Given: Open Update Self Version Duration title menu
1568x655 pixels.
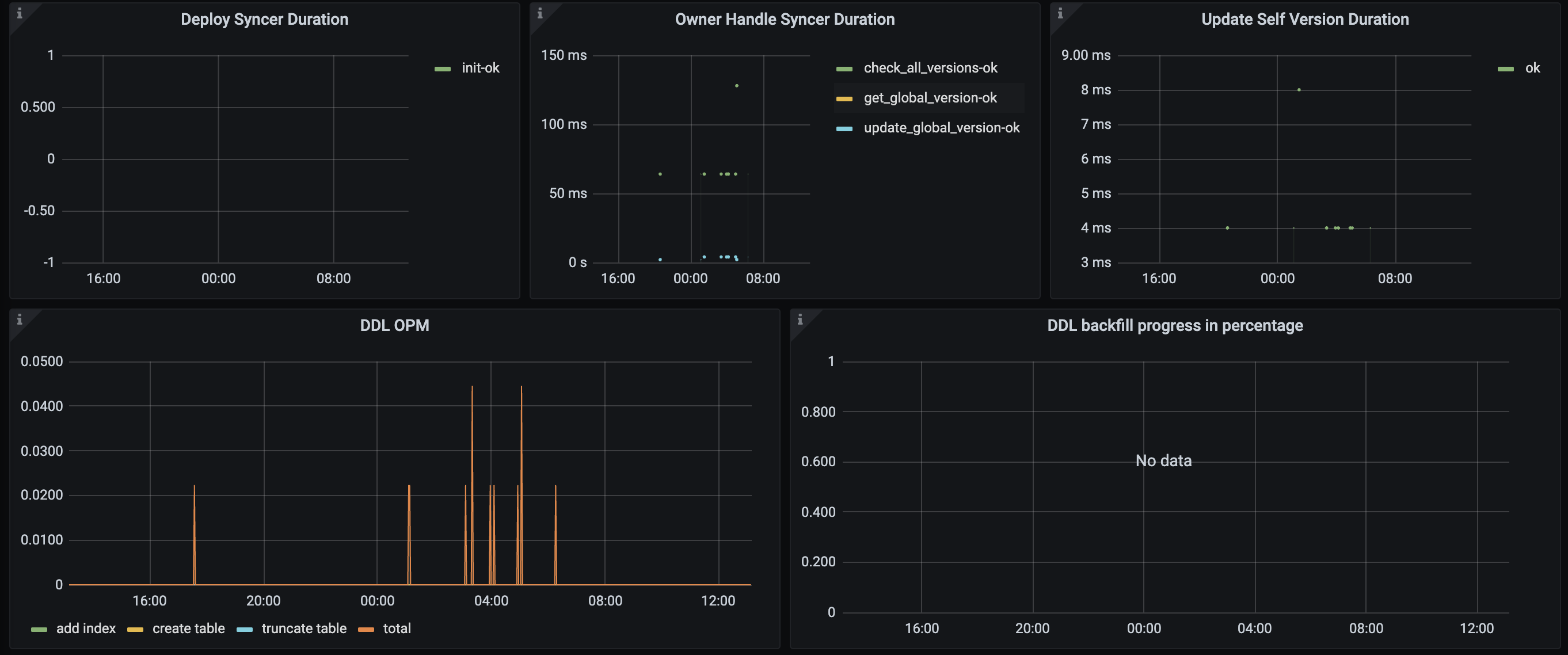Looking at the screenshot, I should point(1304,20).
